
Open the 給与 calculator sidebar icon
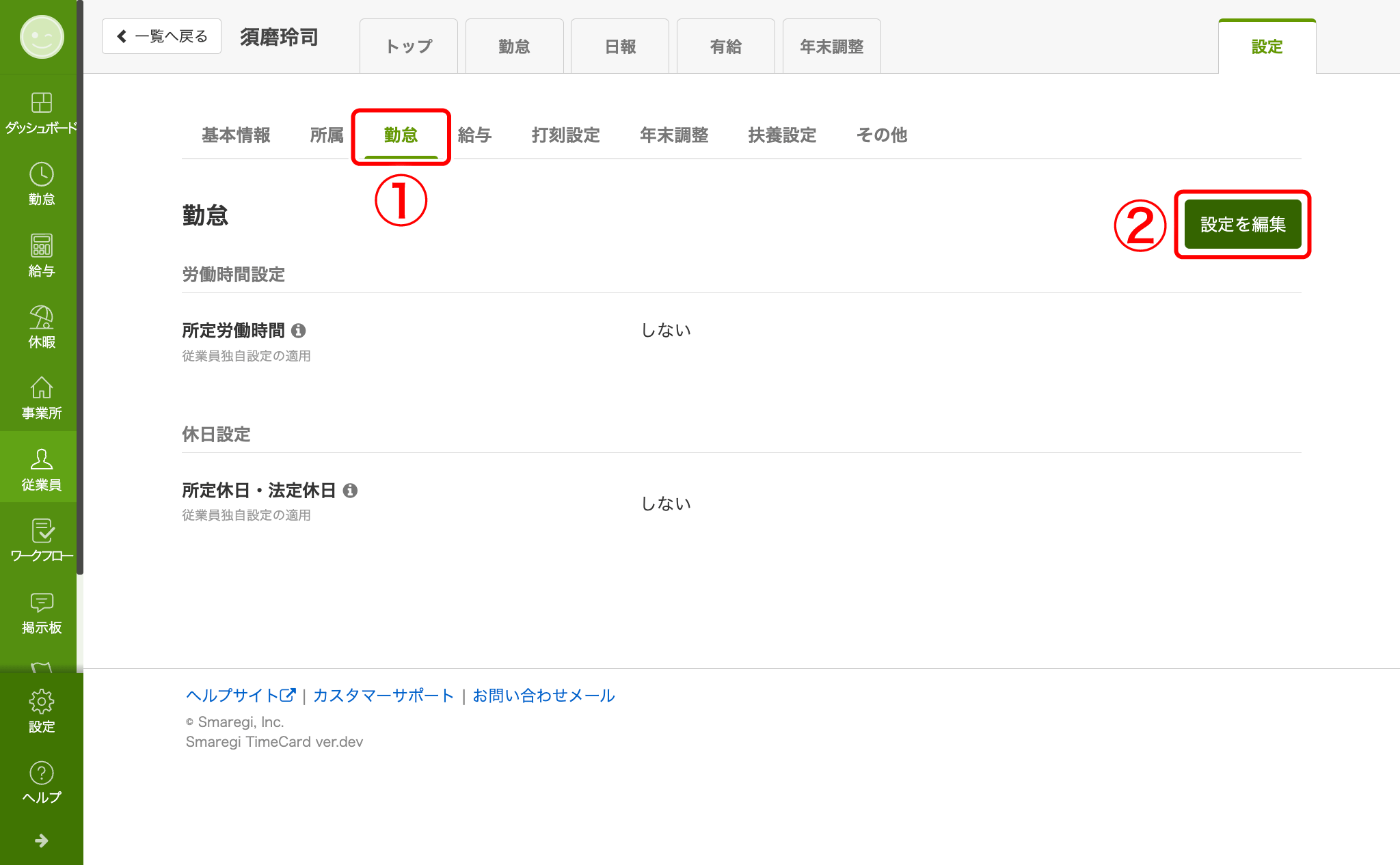click(x=41, y=246)
